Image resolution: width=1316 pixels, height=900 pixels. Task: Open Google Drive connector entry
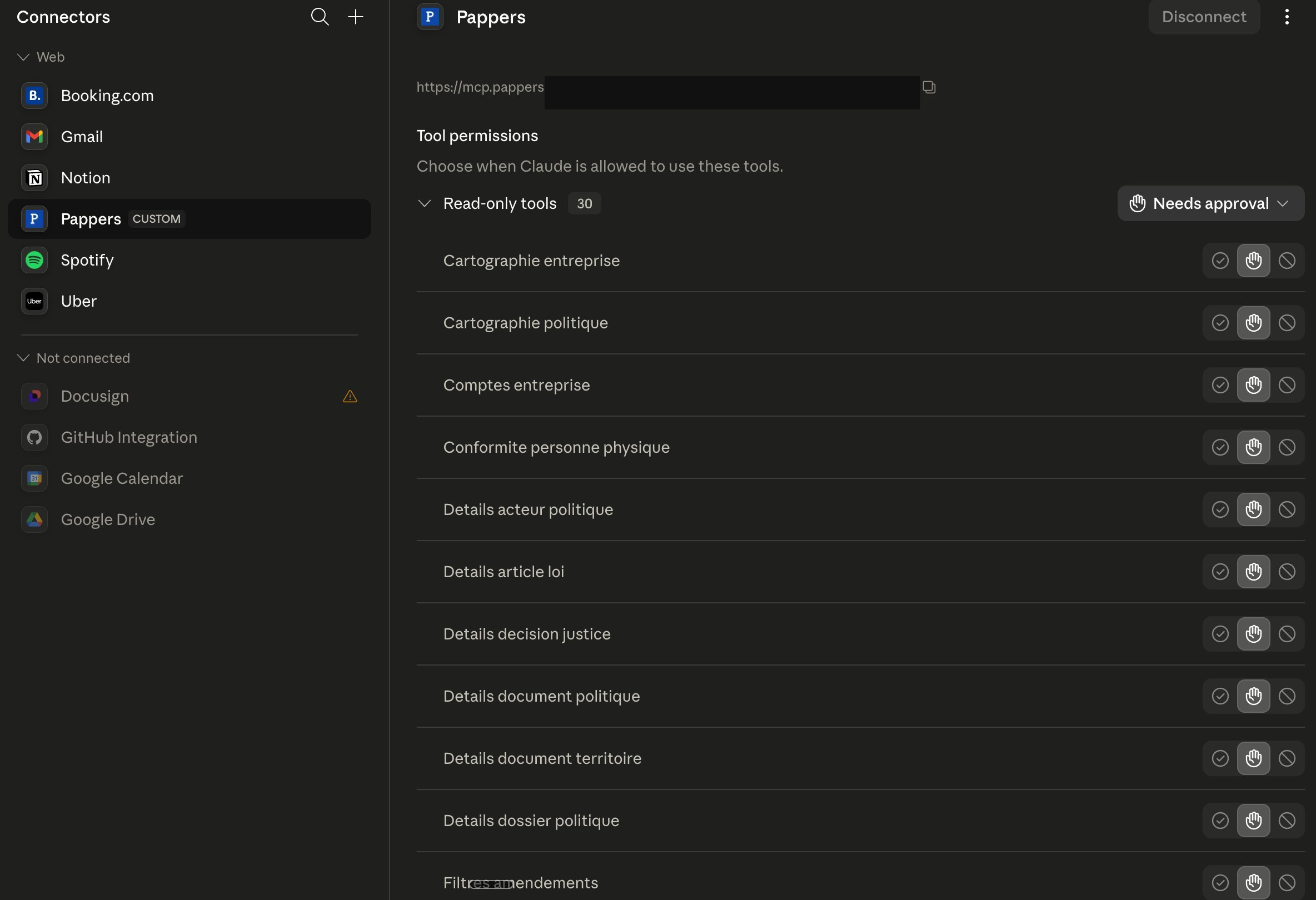(x=189, y=519)
